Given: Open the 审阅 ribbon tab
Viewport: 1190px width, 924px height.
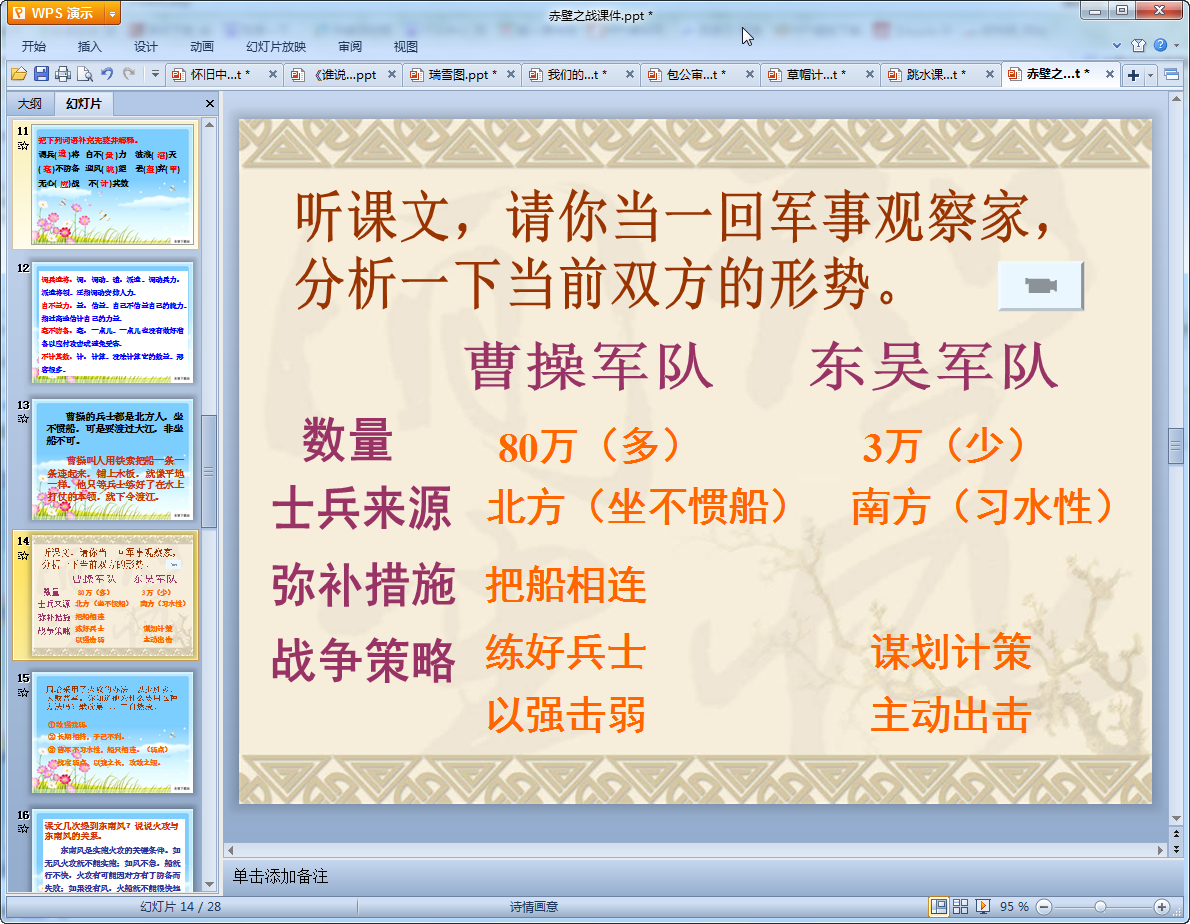Looking at the screenshot, I should 350,46.
